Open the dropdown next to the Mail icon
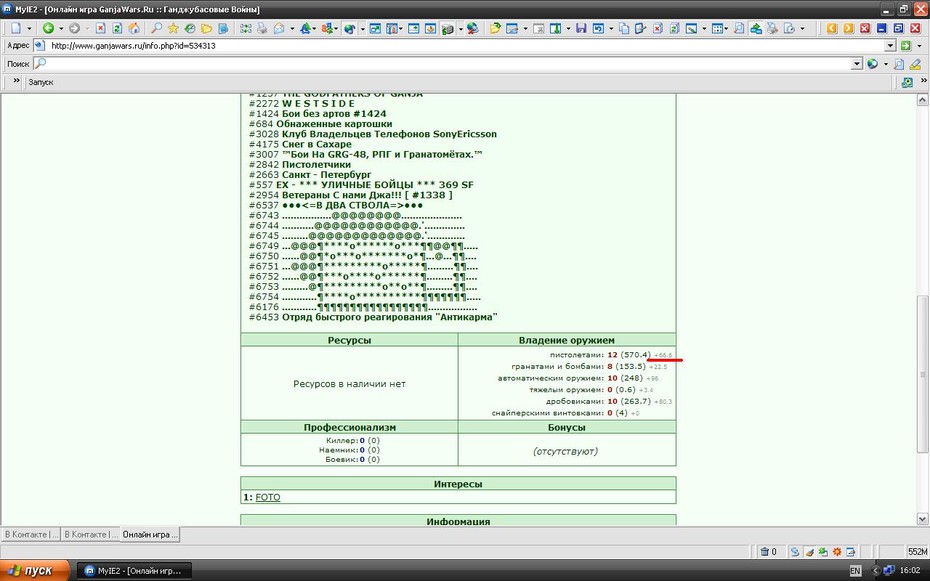The width and height of the screenshot is (930, 581). click(291, 28)
